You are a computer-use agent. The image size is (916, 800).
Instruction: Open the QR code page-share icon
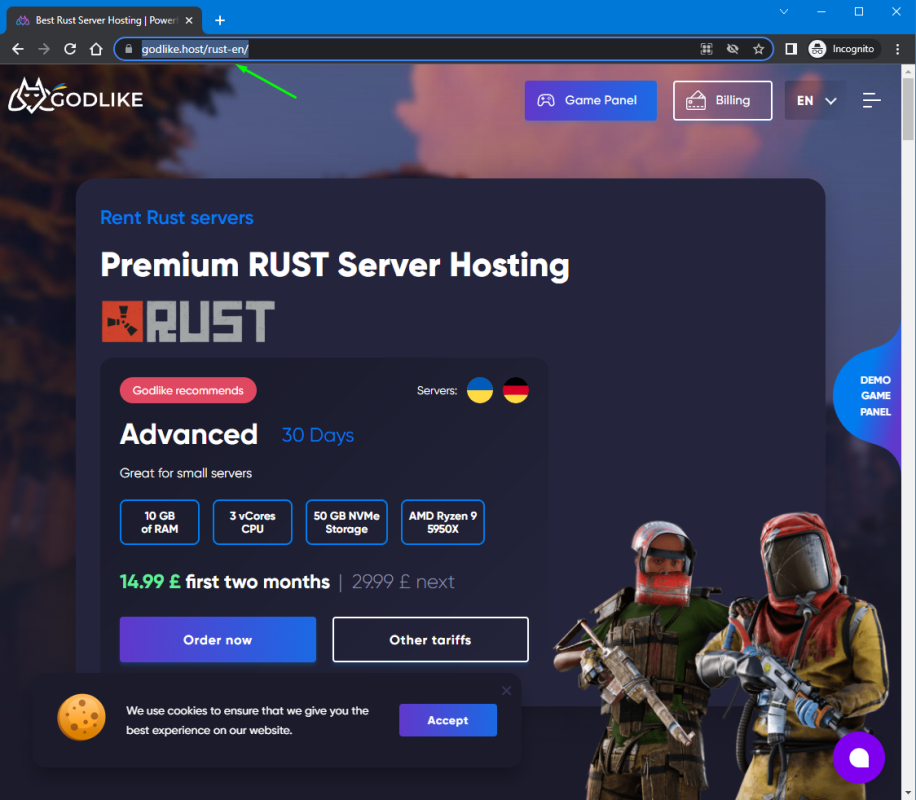click(x=706, y=49)
